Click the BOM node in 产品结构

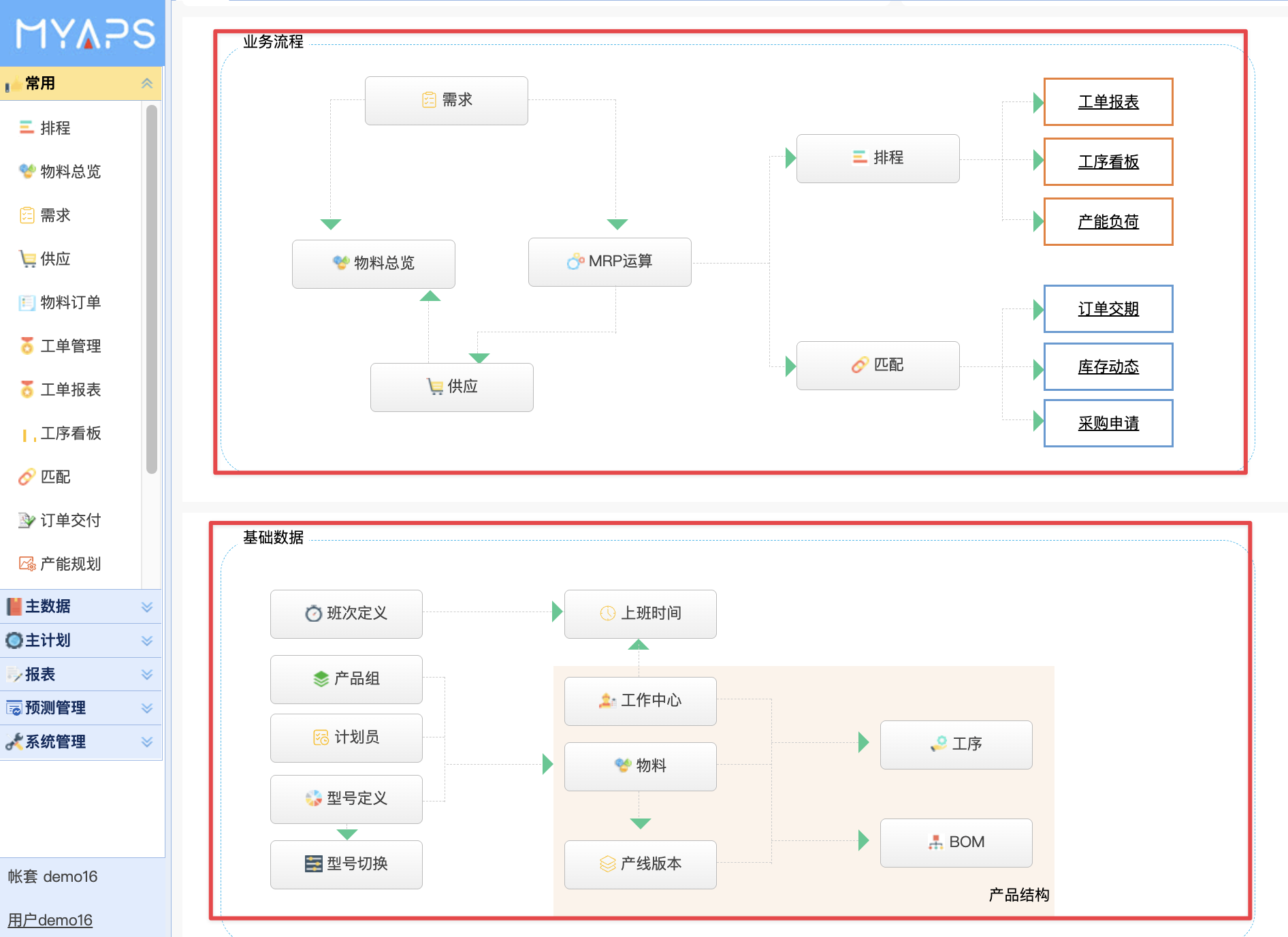click(x=956, y=842)
